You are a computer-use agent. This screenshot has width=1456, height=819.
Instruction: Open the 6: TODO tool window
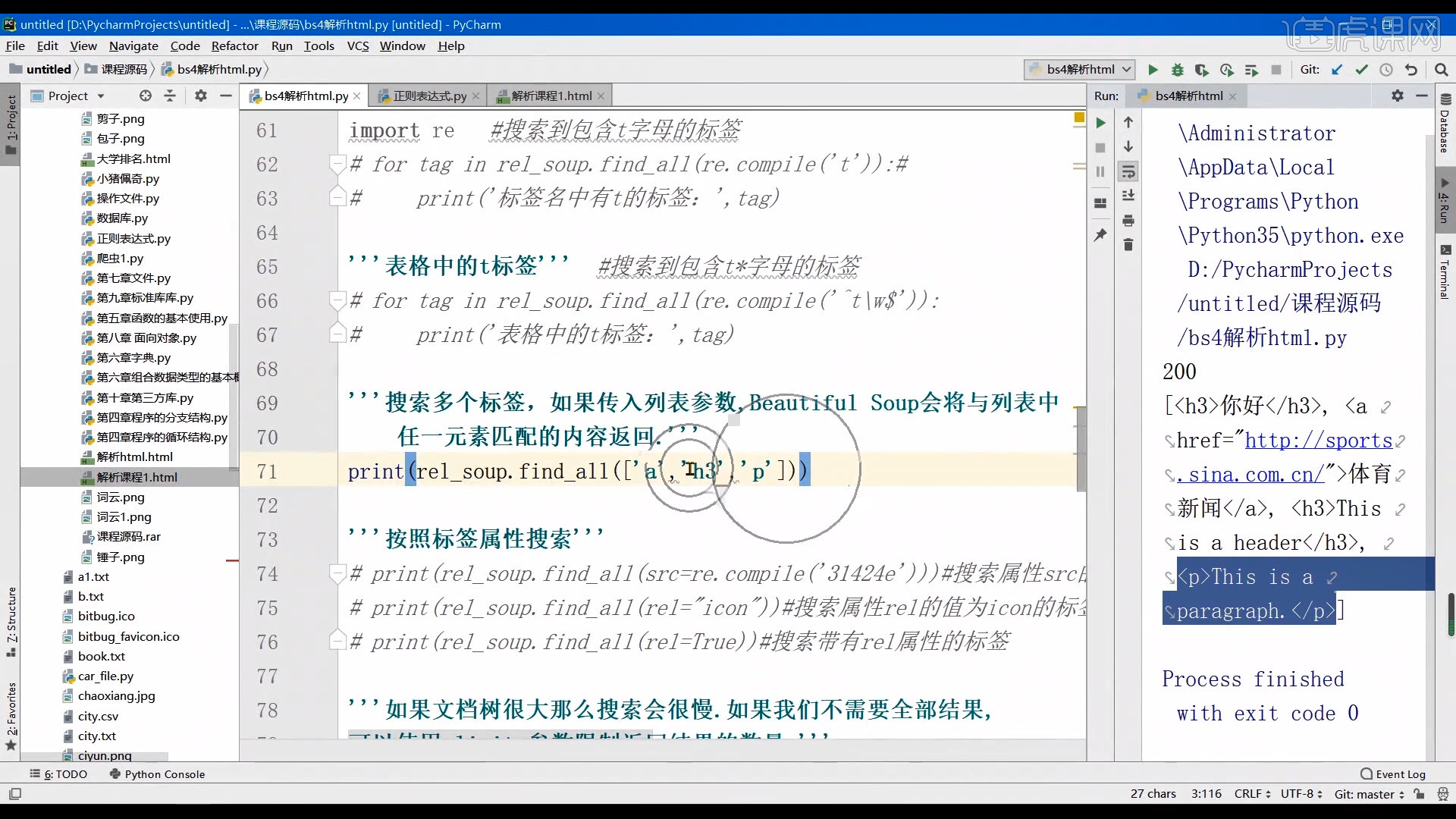pyautogui.click(x=58, y=774)
